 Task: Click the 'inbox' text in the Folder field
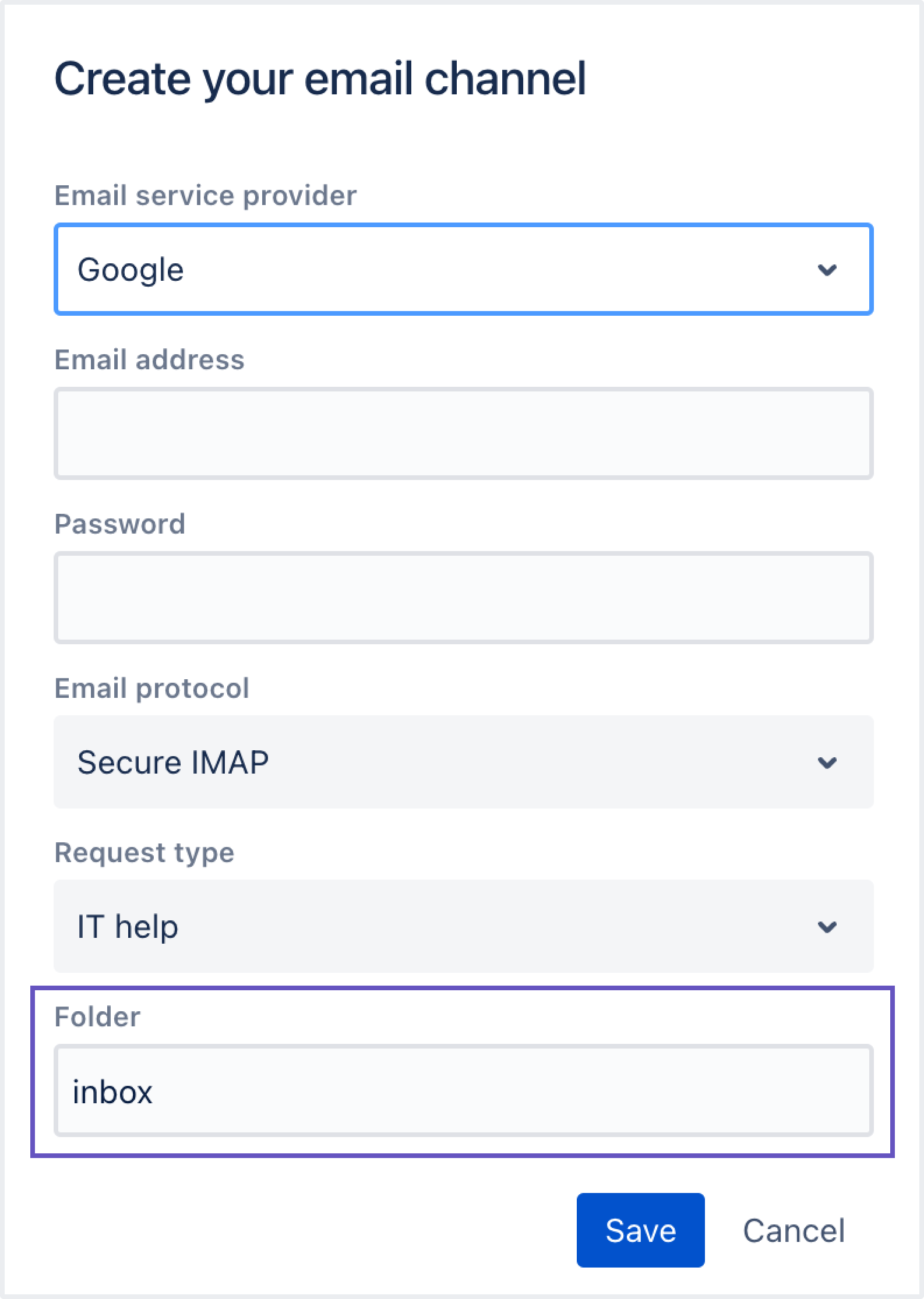coord(112,1092)
